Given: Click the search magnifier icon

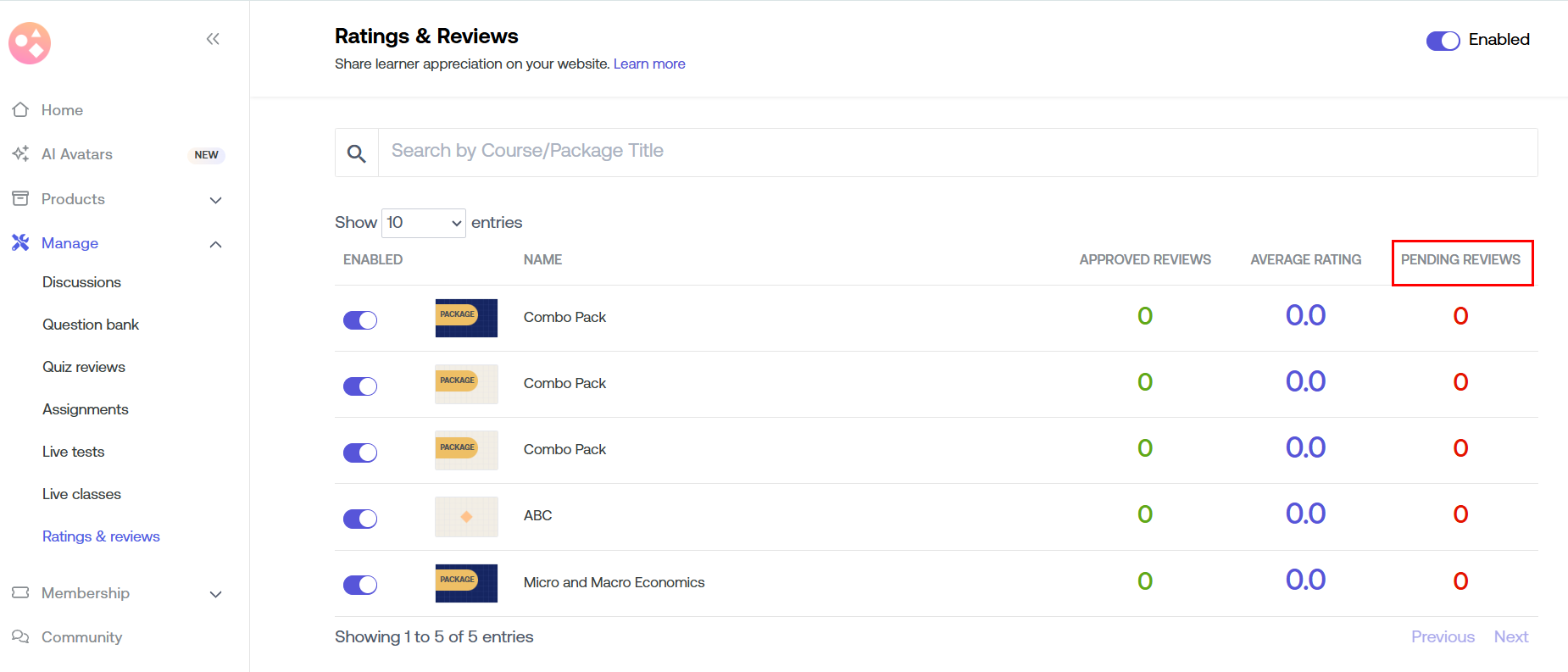Looking at the screenshot, I should pos(357,153).
